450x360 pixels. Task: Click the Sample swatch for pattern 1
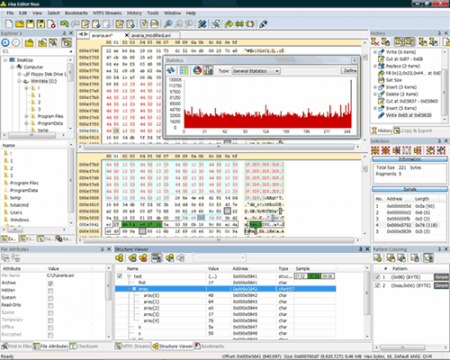pyautogui.click(x=441, y=277)
